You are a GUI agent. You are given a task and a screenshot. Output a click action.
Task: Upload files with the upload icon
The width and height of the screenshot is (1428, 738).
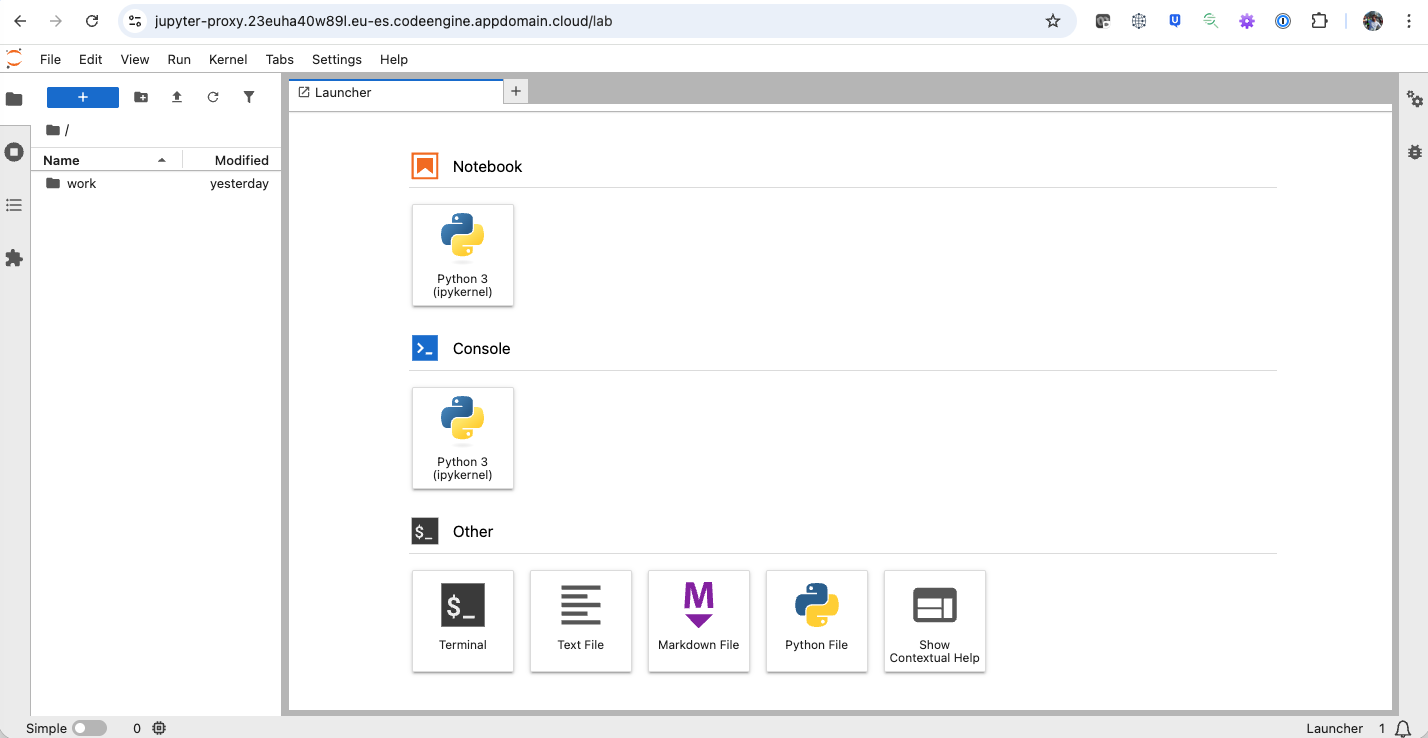click(177, 97)
